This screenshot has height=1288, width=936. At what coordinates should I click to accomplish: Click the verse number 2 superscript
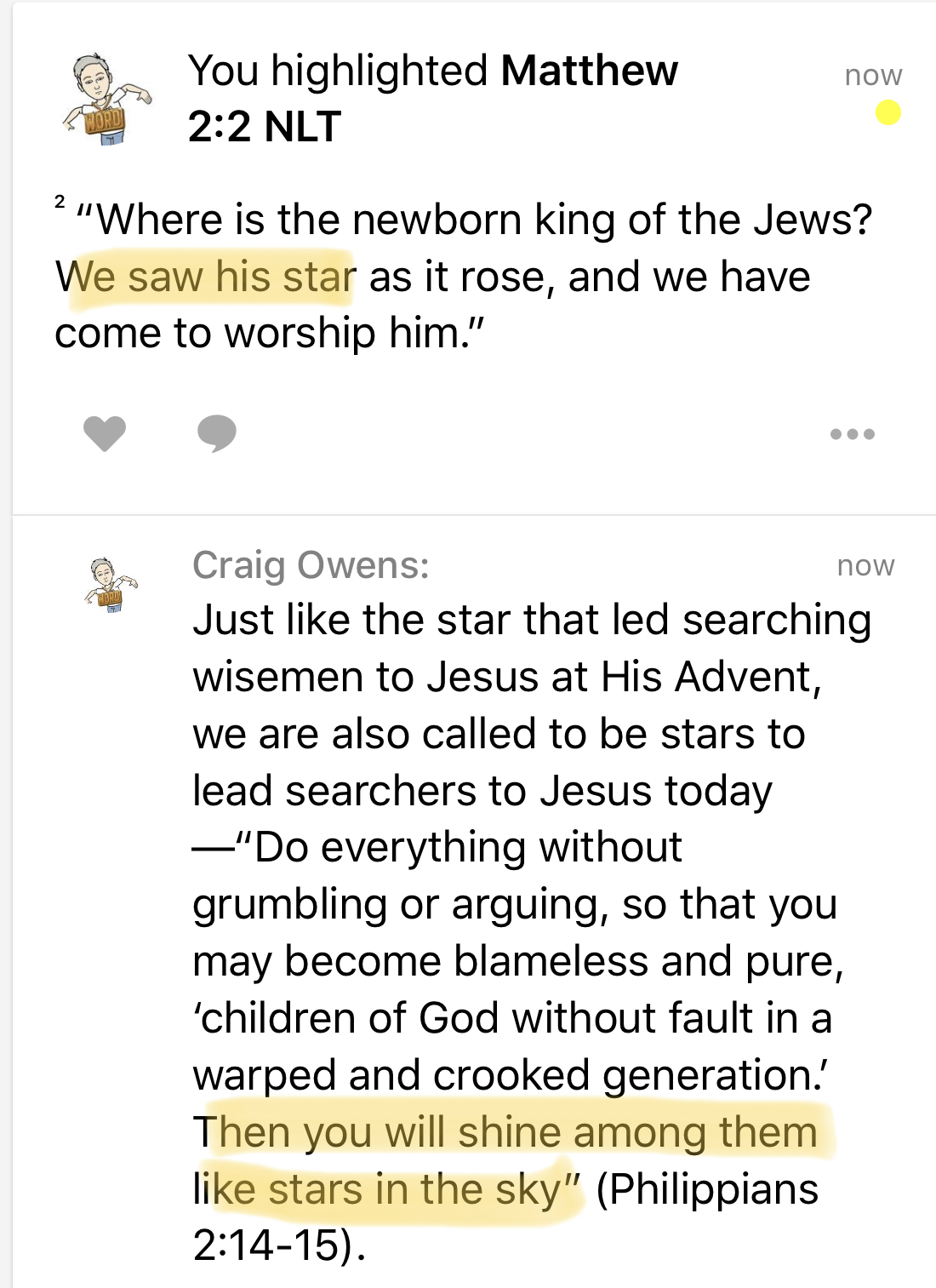60,203
